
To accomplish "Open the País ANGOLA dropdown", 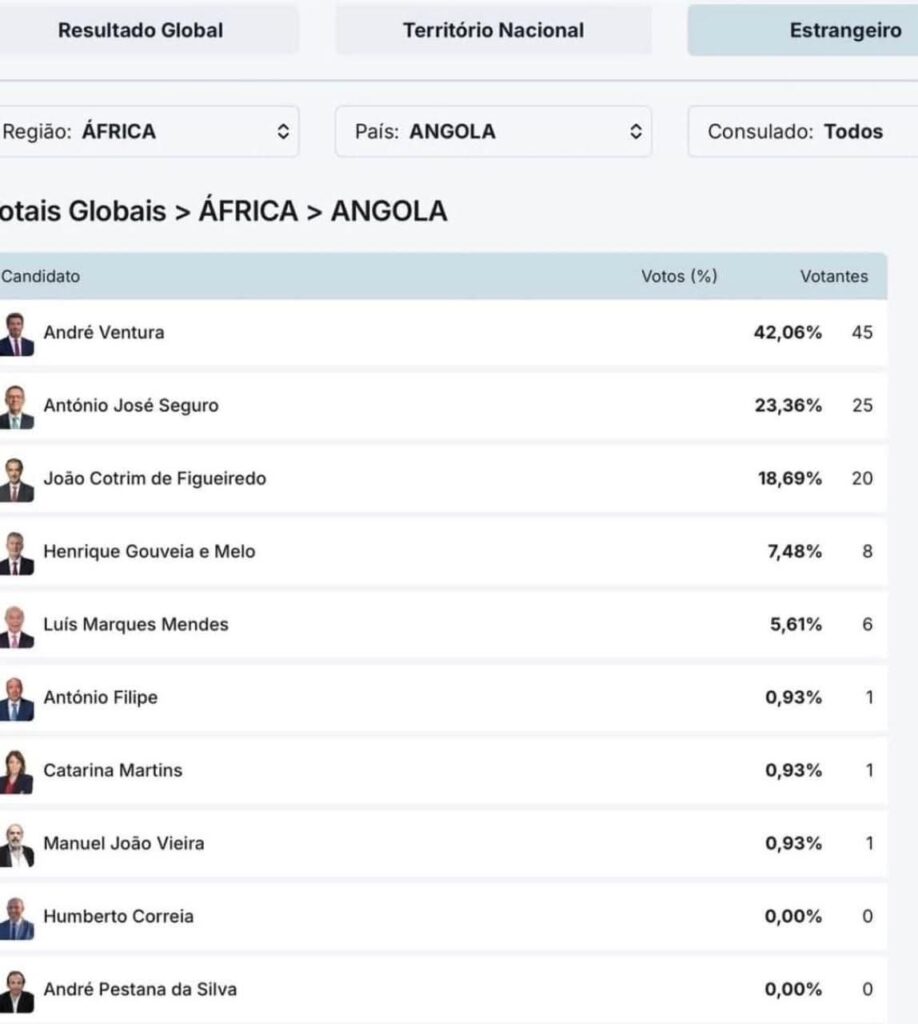I will (493, 132).
